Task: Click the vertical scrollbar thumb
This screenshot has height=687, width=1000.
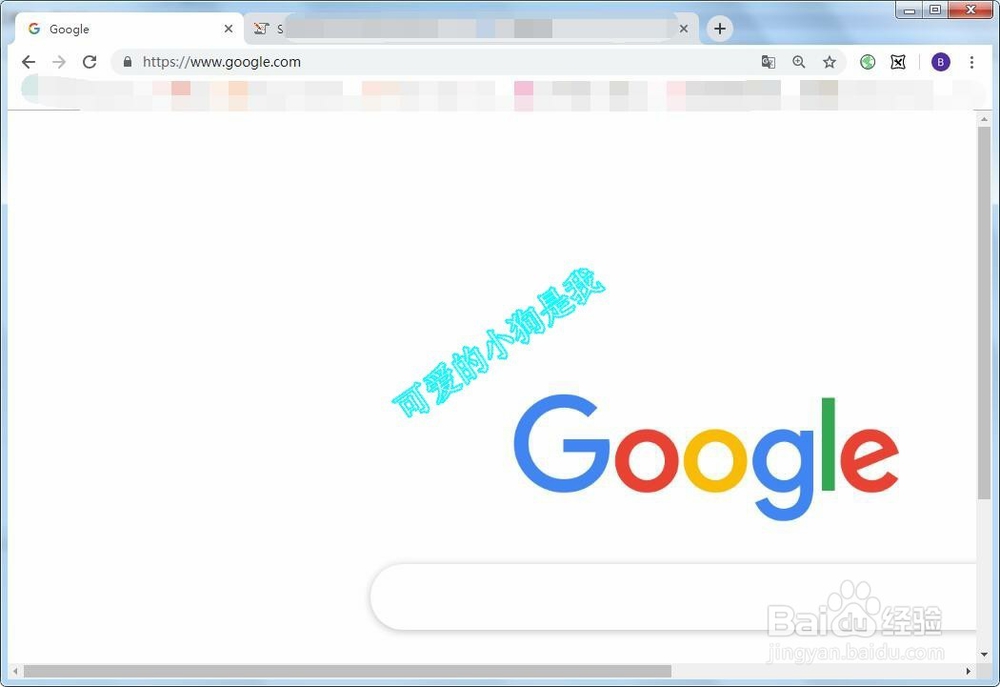Action: tap(984, 313)
